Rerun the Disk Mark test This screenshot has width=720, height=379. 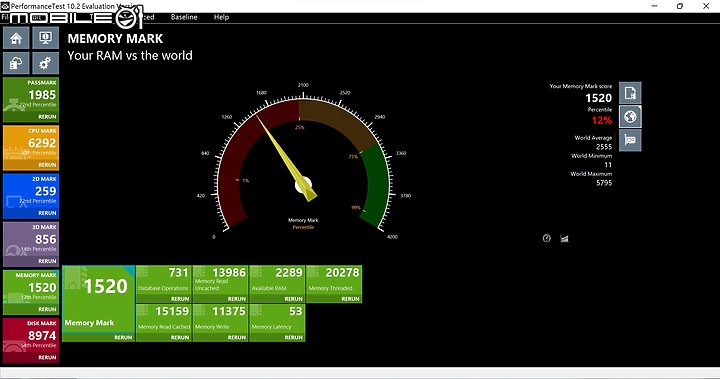[47, 357]
